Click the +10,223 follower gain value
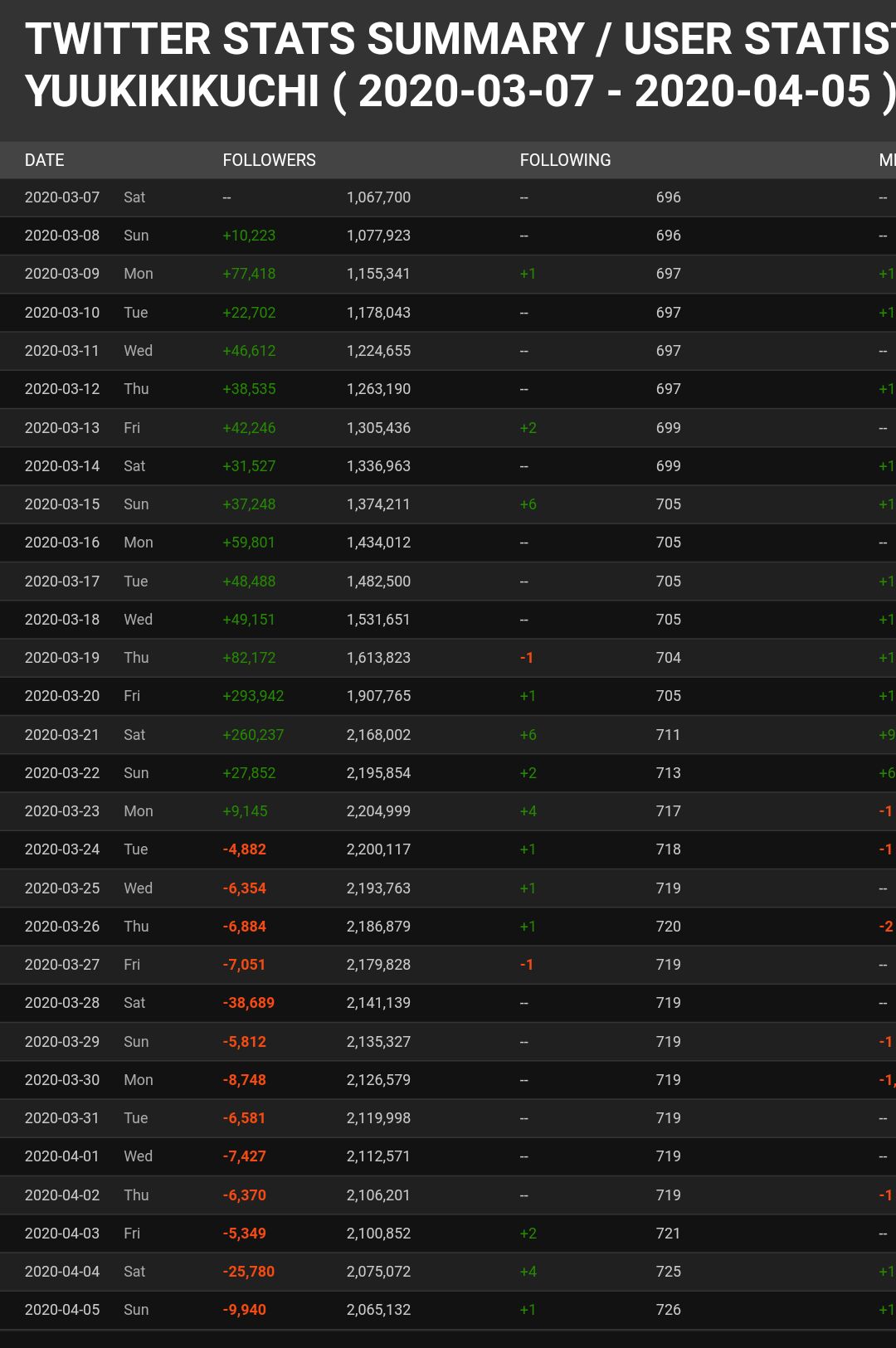The width and height of the screenshot is (896, 1348). click(249, 236)
